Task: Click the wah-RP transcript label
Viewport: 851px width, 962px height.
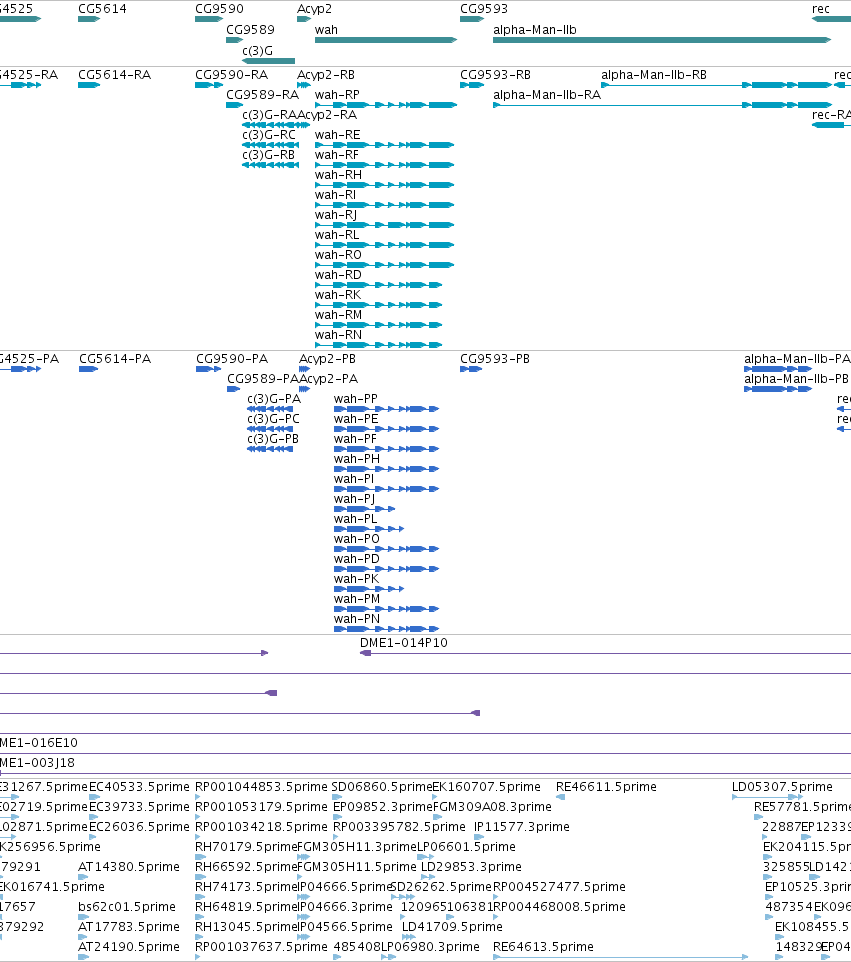Action: (337, 95)
